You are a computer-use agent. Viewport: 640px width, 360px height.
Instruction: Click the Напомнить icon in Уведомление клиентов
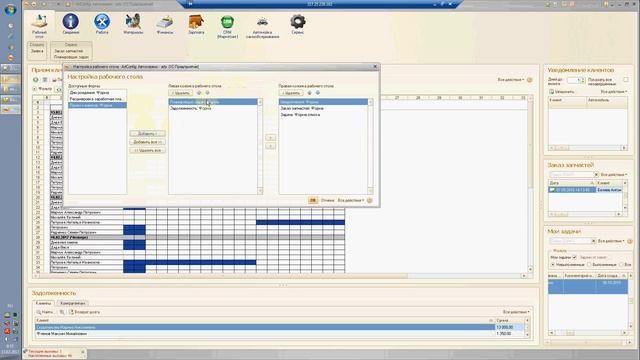[551, 92]
